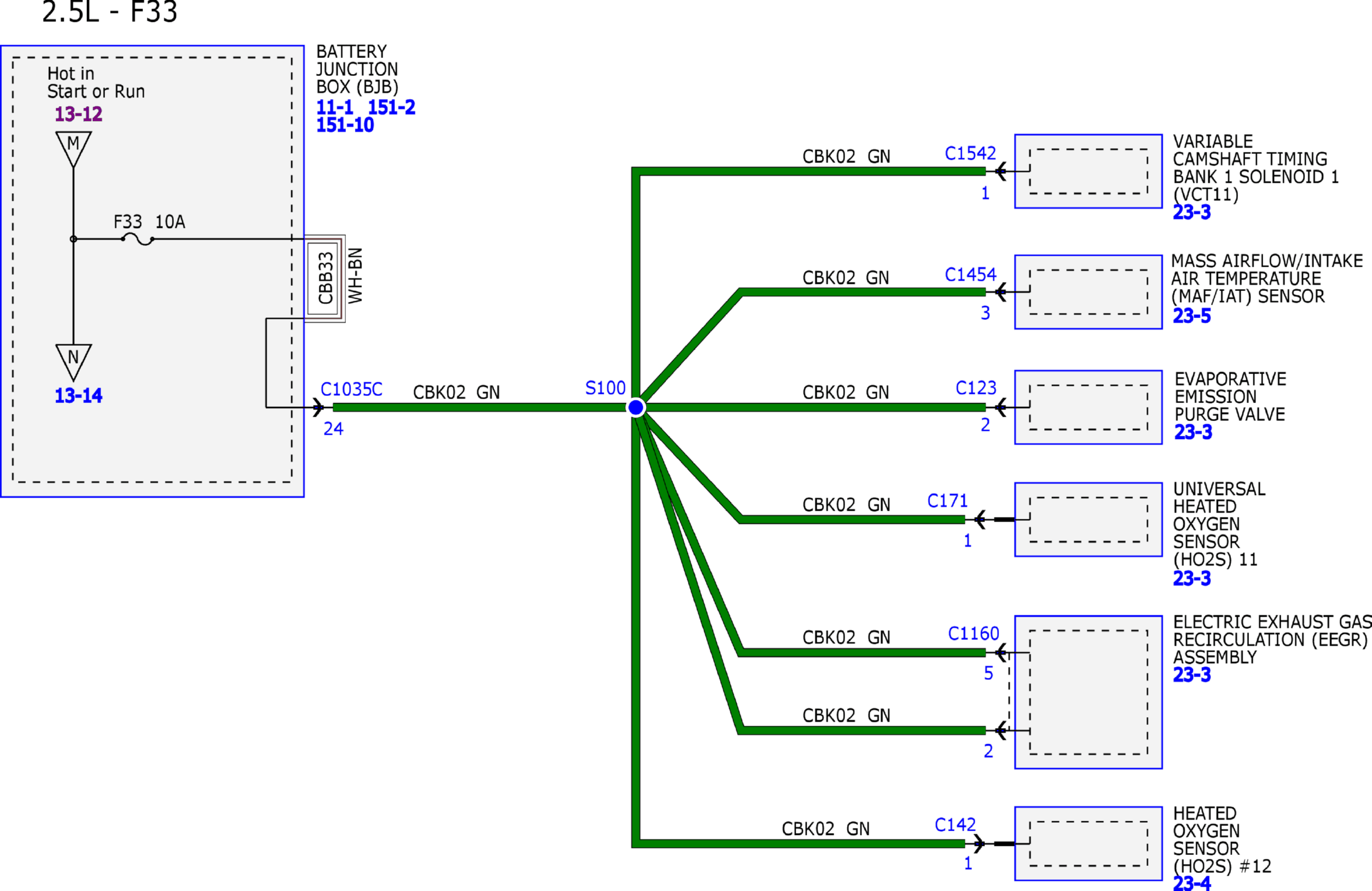Open the 23-5 MAF/IAT sensor reference
The image size is (1372, 891).
point(1192,315)
